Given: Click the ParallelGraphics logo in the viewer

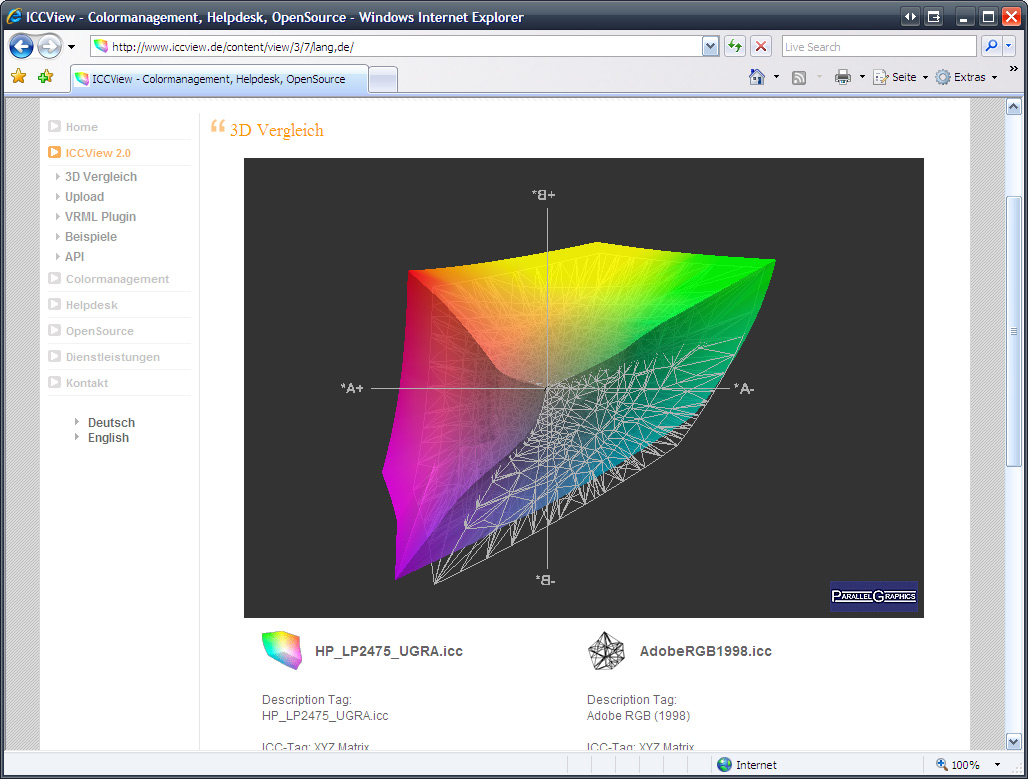Looking at the screenshot, I should 873,597.
